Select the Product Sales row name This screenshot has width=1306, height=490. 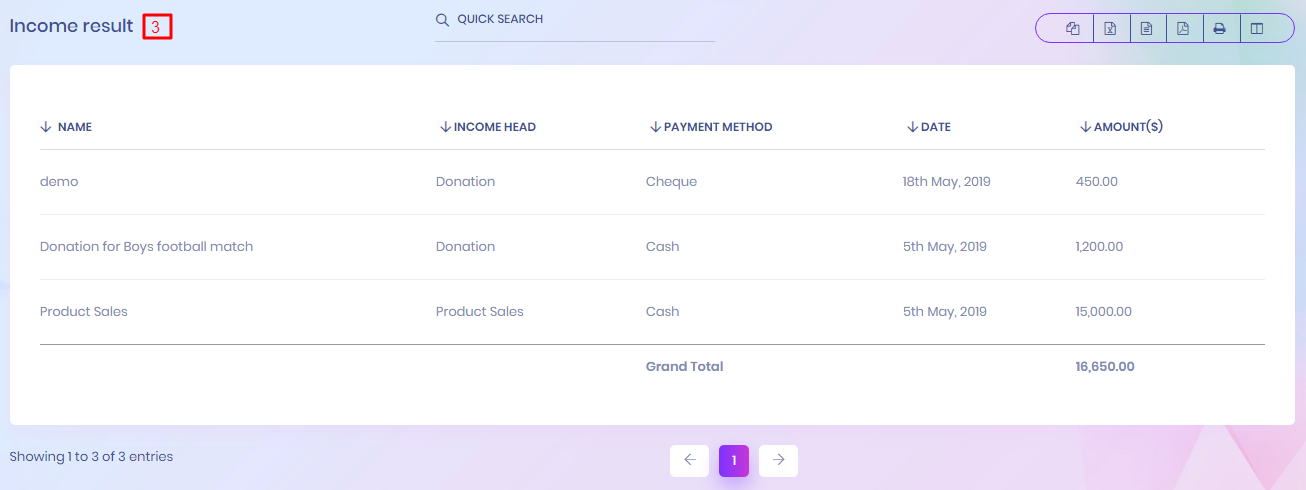pyautogui.click(x=84, y=312)
